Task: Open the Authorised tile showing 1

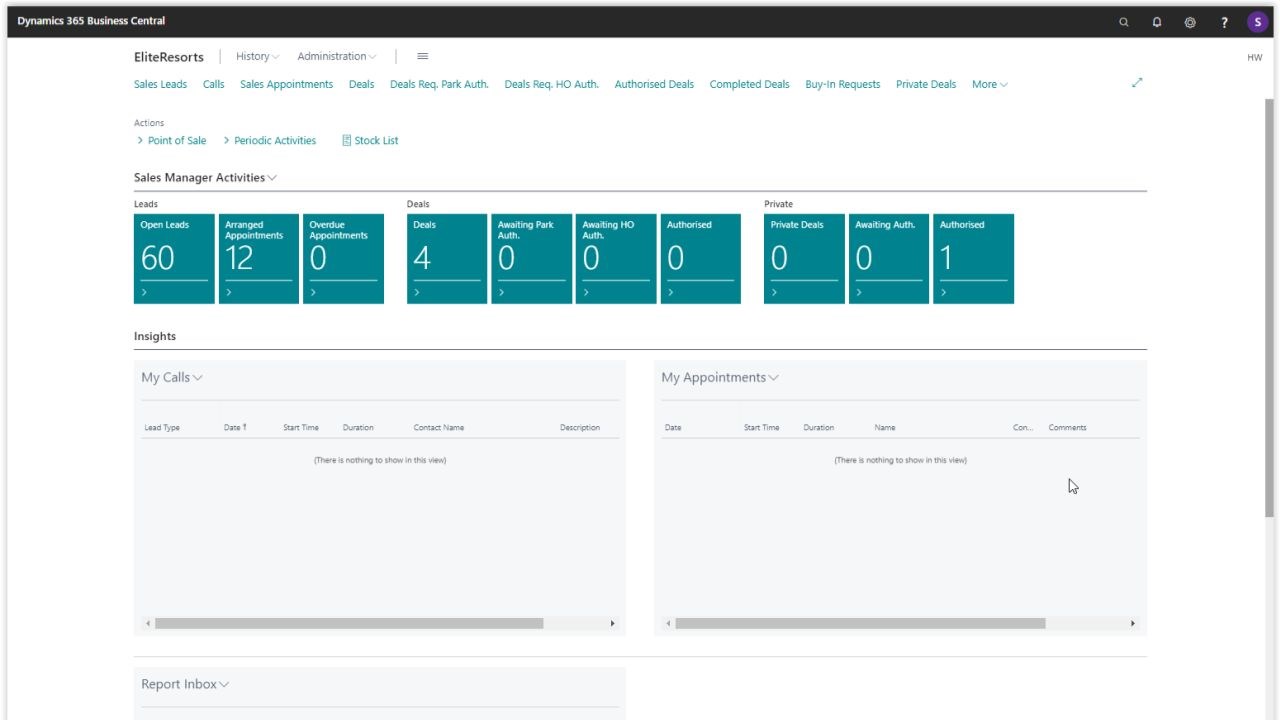Action: point(973,259)
